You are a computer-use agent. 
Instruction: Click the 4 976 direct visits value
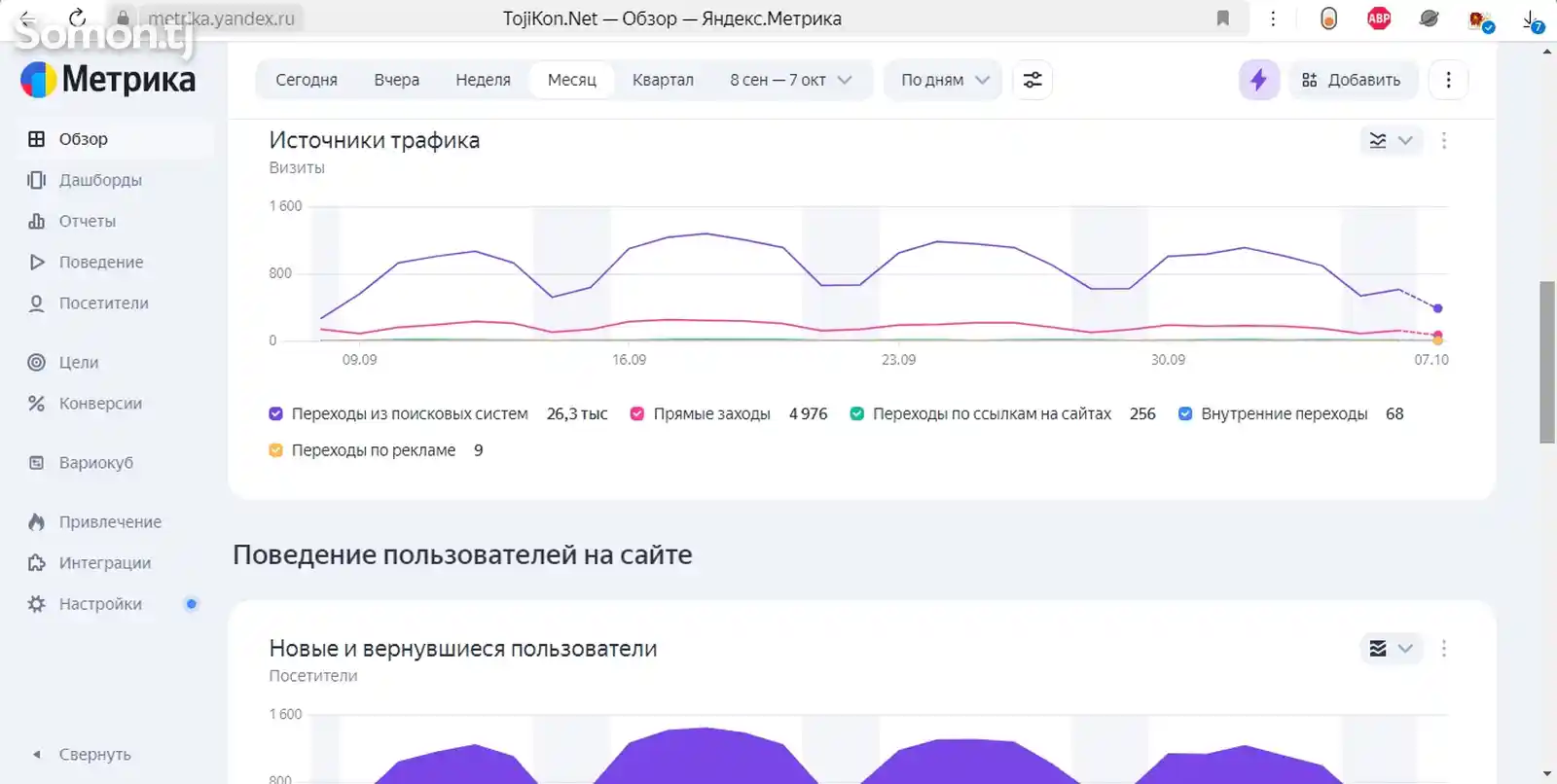[x=808, y=413]
